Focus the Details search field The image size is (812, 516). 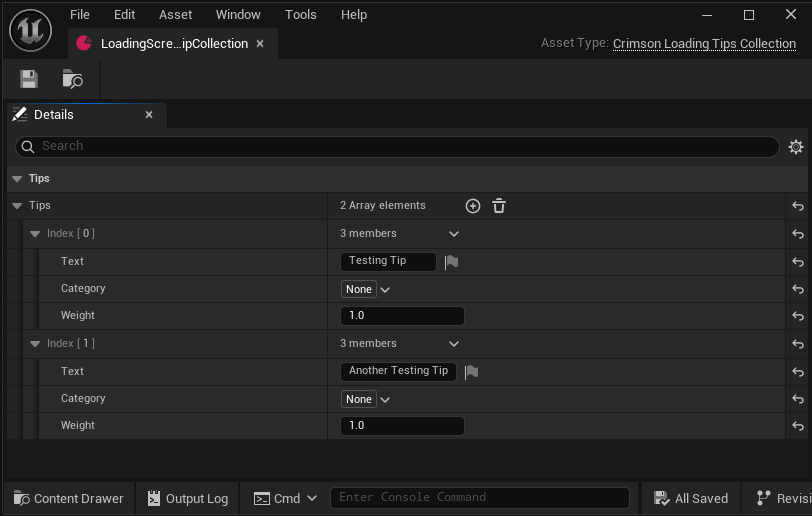pos(397,147)
